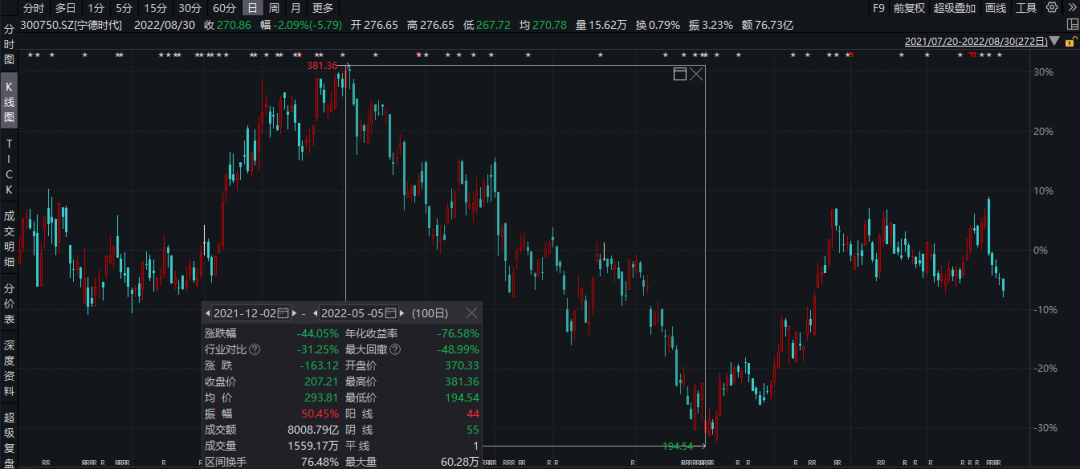This screenshot has height=469, width=1080.
Task: Click amplitude 3.23% in header
Action: [716, 25]
